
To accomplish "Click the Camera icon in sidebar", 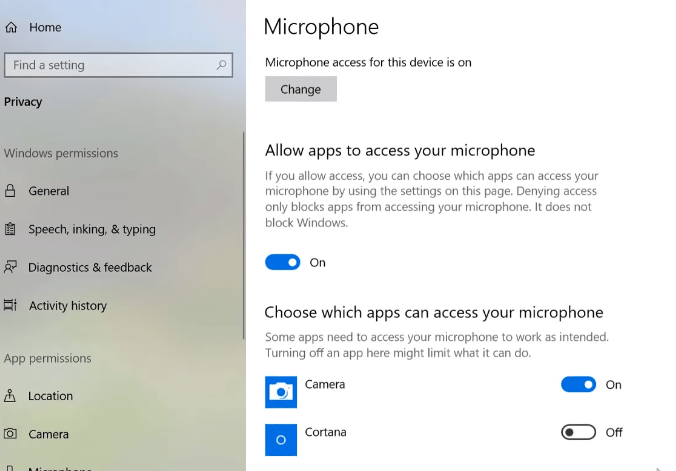I will pos(10,434).
